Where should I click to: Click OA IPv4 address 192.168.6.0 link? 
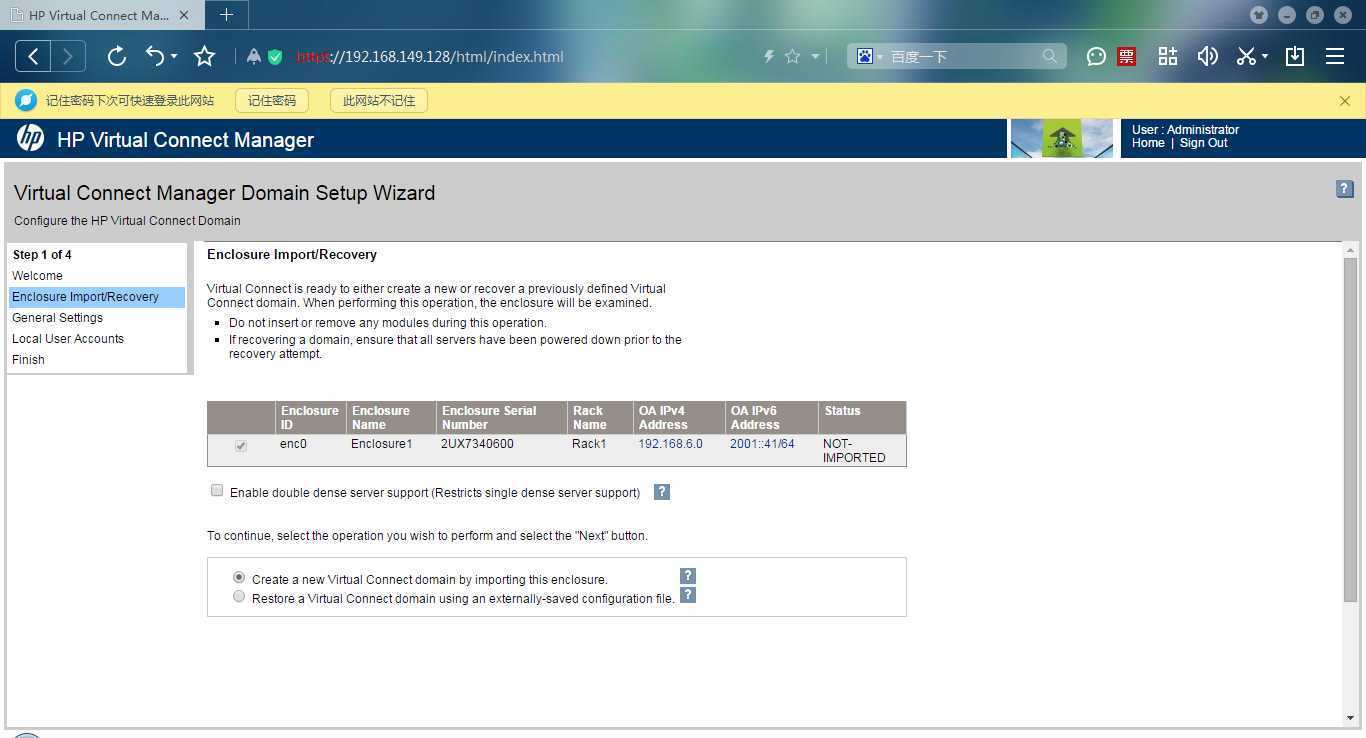pos(670,444)
